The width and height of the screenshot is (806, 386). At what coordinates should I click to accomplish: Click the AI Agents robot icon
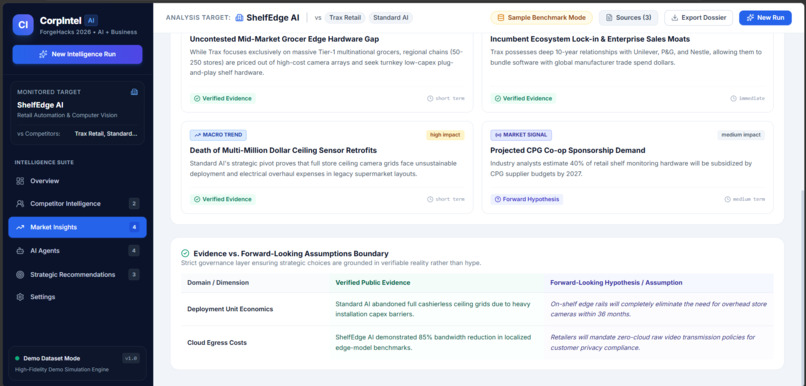pyautogui.click(x=20, y=251)
